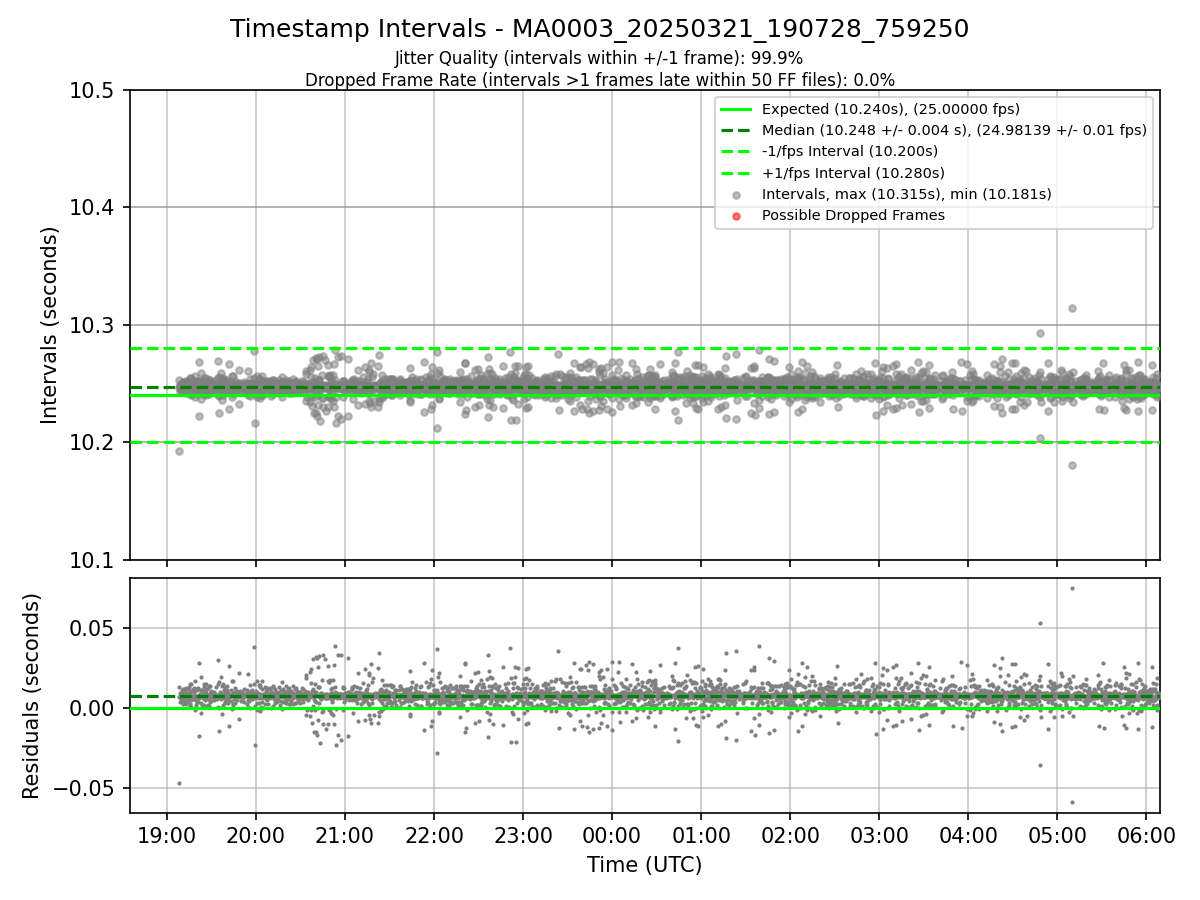Click the highest outlier point near 10.315s in intervals plot
Screen dimensions: 1200x900
(x=1072, y=308)
